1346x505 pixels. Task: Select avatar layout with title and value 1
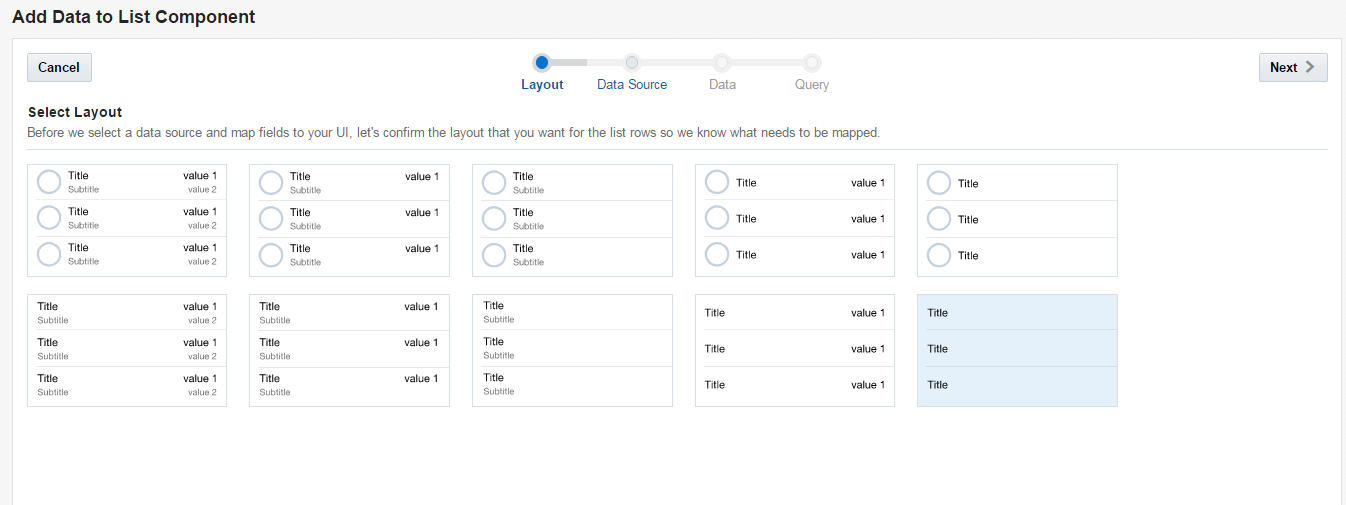pyautogui.click(x=795, y=220)
